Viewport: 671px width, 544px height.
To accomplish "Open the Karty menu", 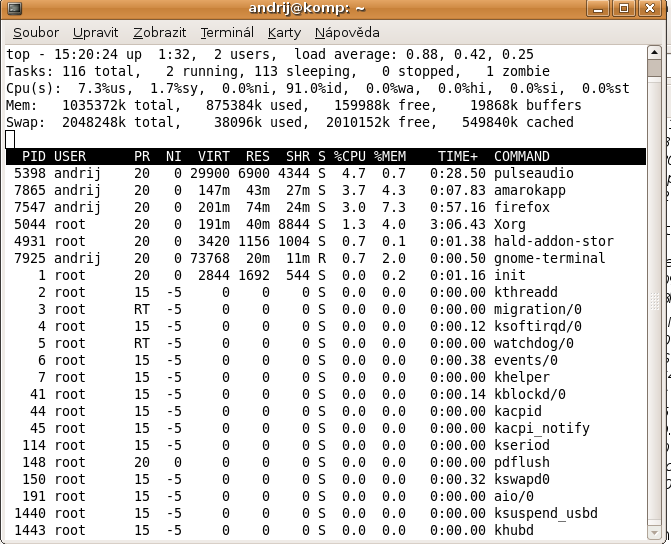I will (x=284, y=33).
